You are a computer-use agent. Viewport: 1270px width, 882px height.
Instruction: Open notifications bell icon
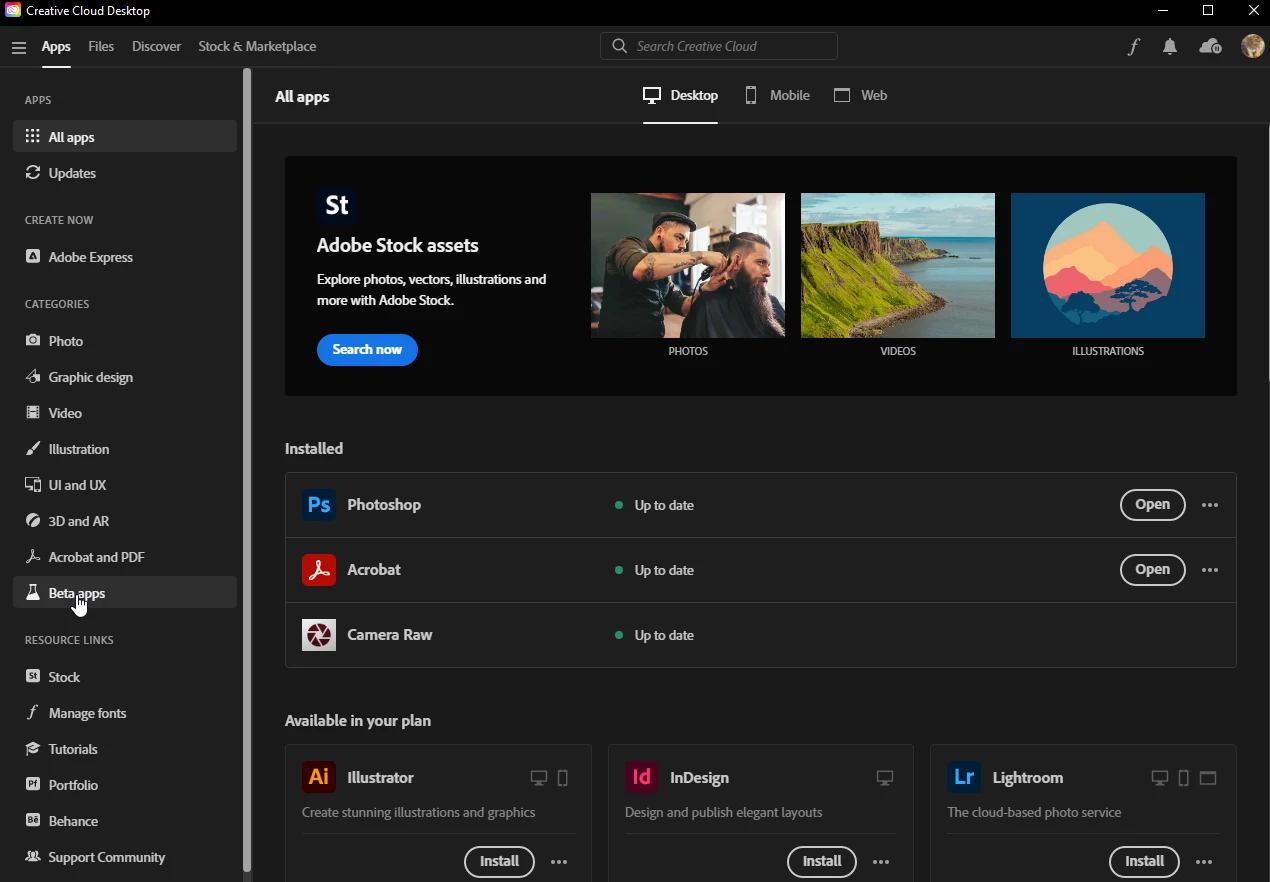coord(1170,46)
